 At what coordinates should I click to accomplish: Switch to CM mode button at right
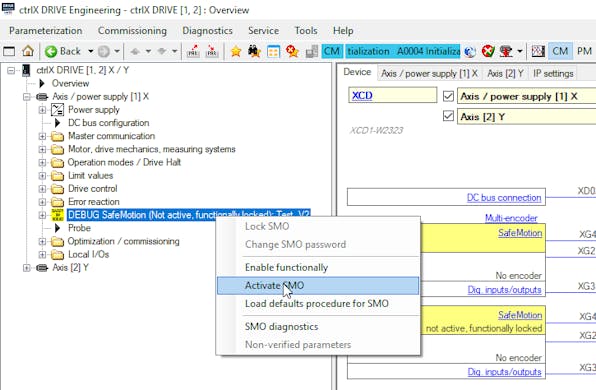coord(560,51)
